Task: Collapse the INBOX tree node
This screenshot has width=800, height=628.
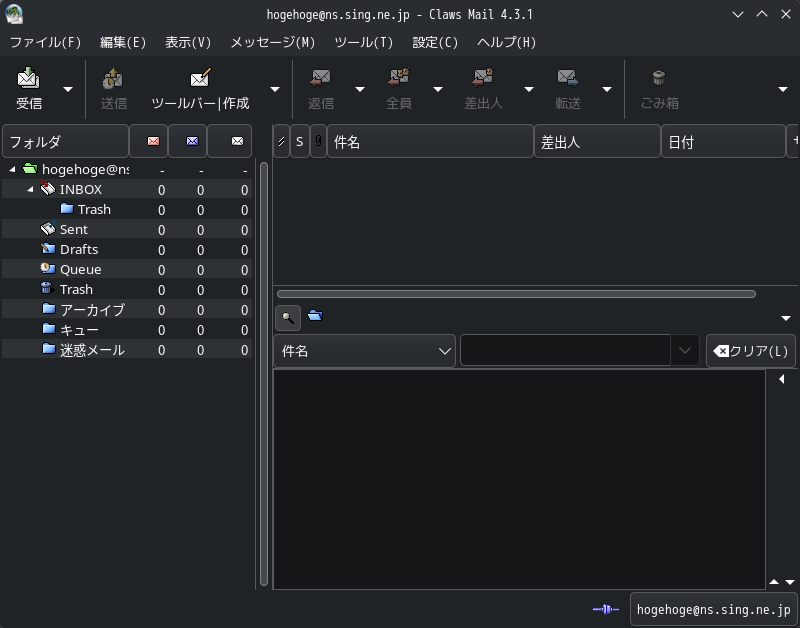Action: pyautogui.click(x=30, y=189)
